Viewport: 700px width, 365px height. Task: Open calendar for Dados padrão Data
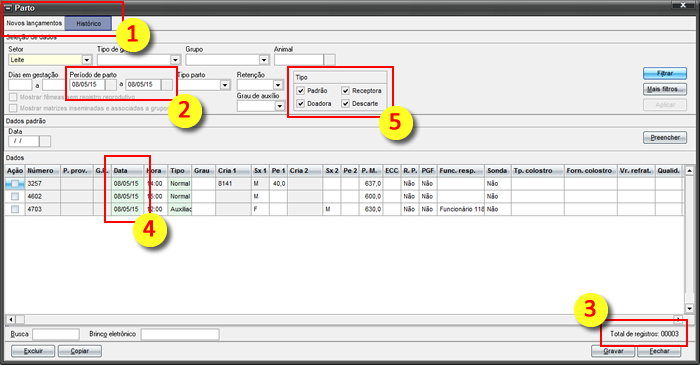(x=45, y=141)
